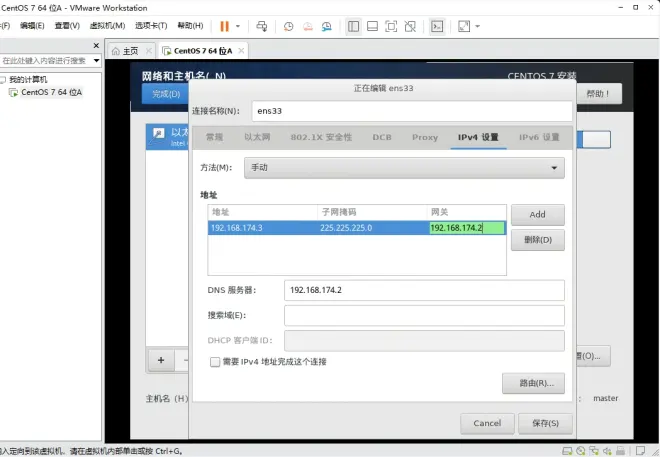Check 需要 IPv4 地址完成这个连接 checkbox

coord(215,362)
